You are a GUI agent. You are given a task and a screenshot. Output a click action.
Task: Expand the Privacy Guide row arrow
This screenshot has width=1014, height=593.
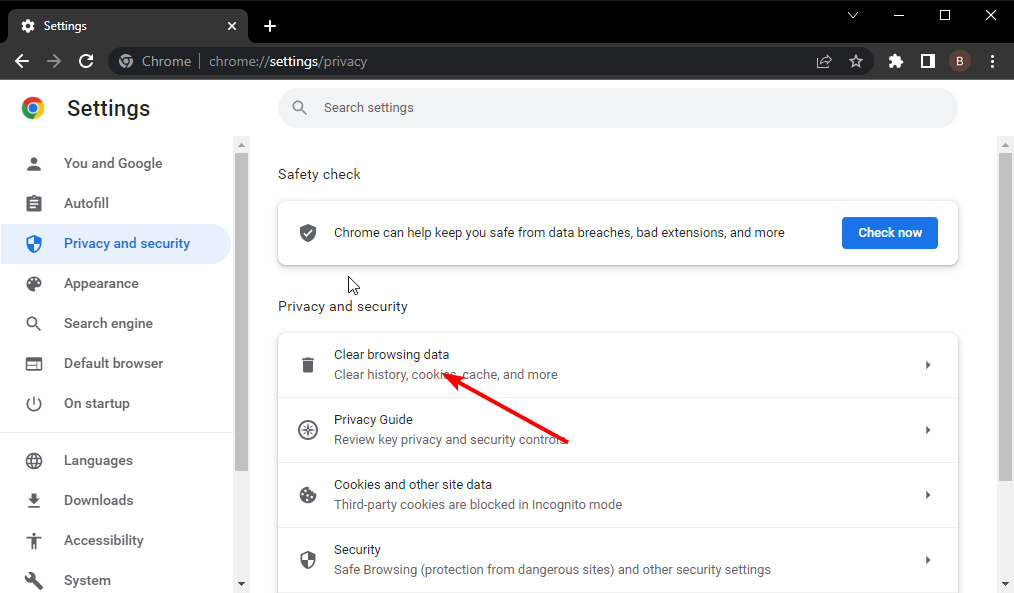click(928, 430)
